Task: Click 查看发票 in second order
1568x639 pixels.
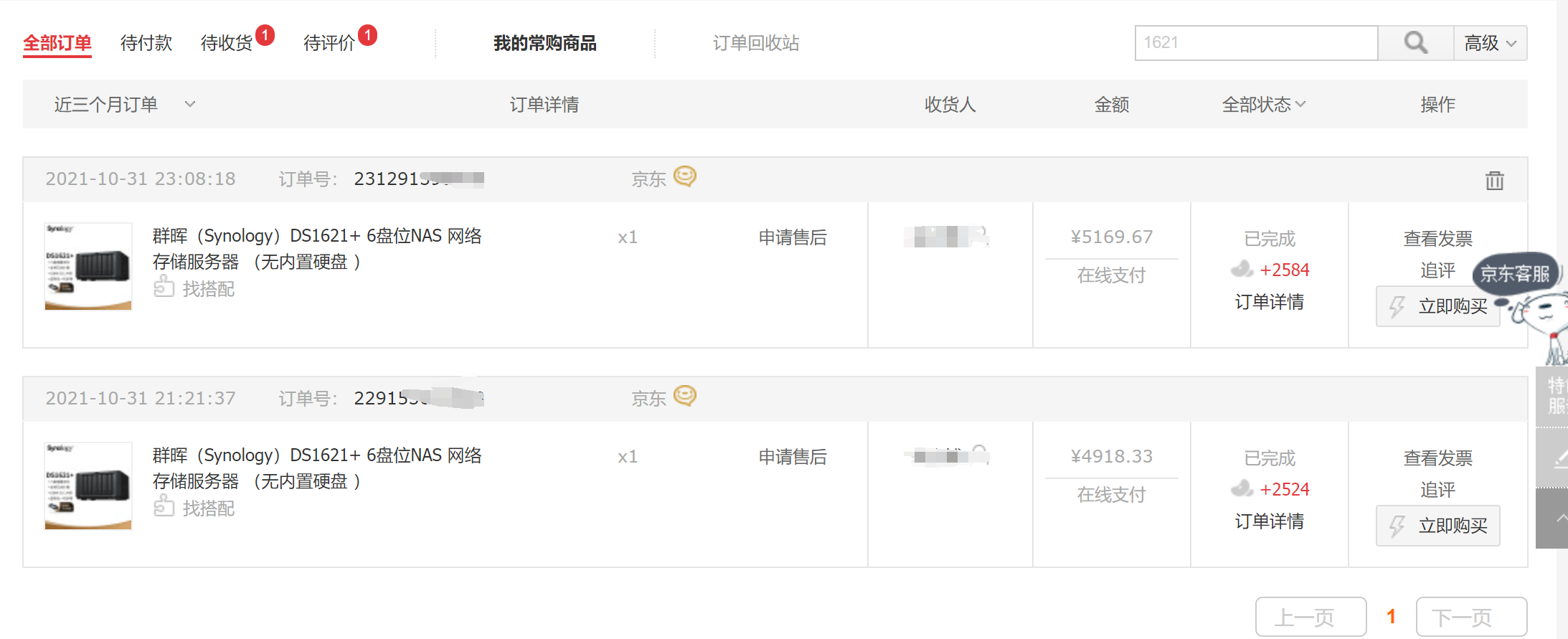Action: click(1437, 458)
